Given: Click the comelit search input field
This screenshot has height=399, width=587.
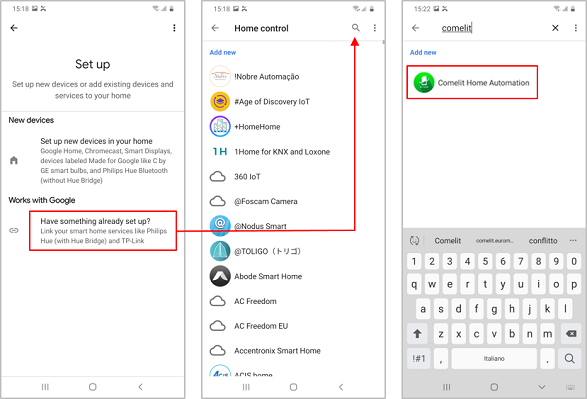Looking at the screenshot, I should tap(490, 28).
